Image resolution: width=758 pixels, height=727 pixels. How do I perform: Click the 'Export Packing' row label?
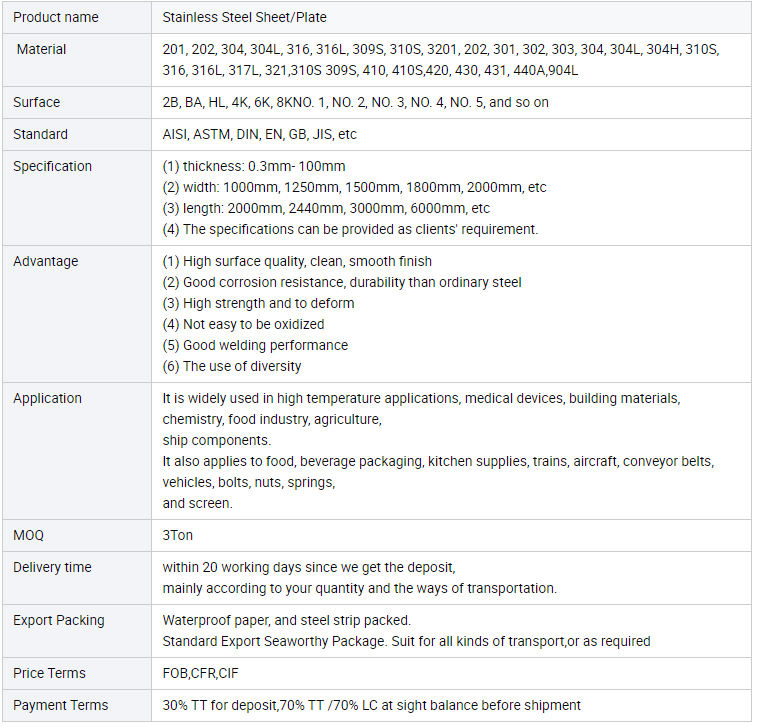(x=59, y=620)
